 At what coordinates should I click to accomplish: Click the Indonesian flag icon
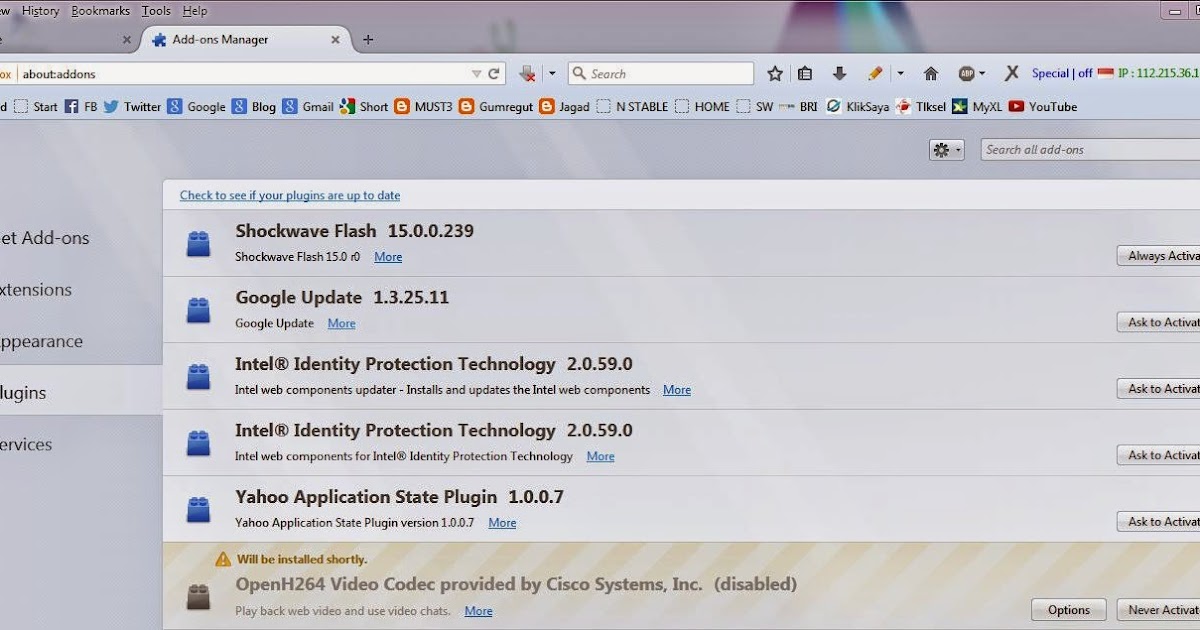pos(1105,74)
